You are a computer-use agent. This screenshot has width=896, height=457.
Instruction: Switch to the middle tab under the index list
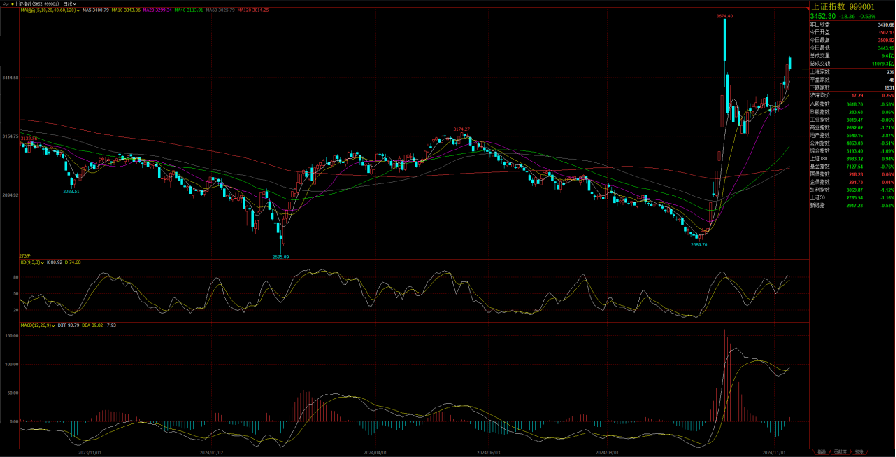pyautogui.click(x=840, y=452)
